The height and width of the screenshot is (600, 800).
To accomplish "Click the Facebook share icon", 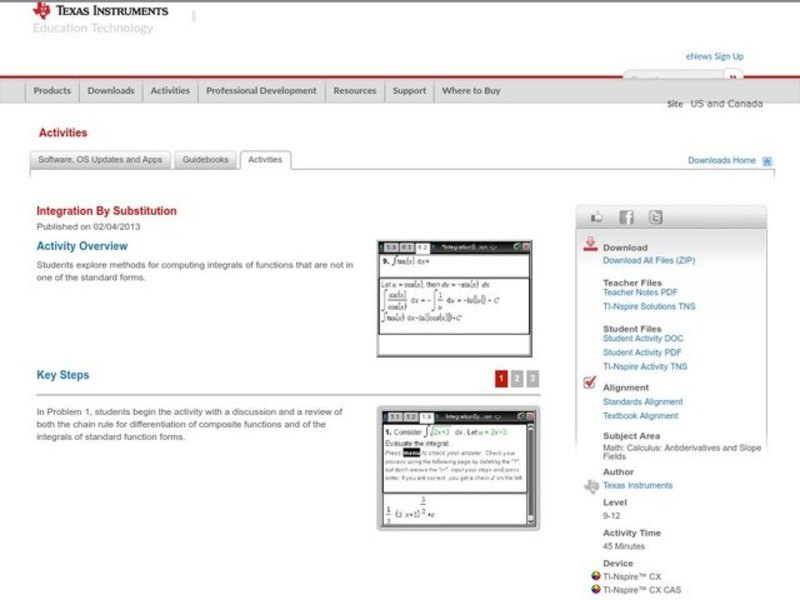I will (626, 217).
